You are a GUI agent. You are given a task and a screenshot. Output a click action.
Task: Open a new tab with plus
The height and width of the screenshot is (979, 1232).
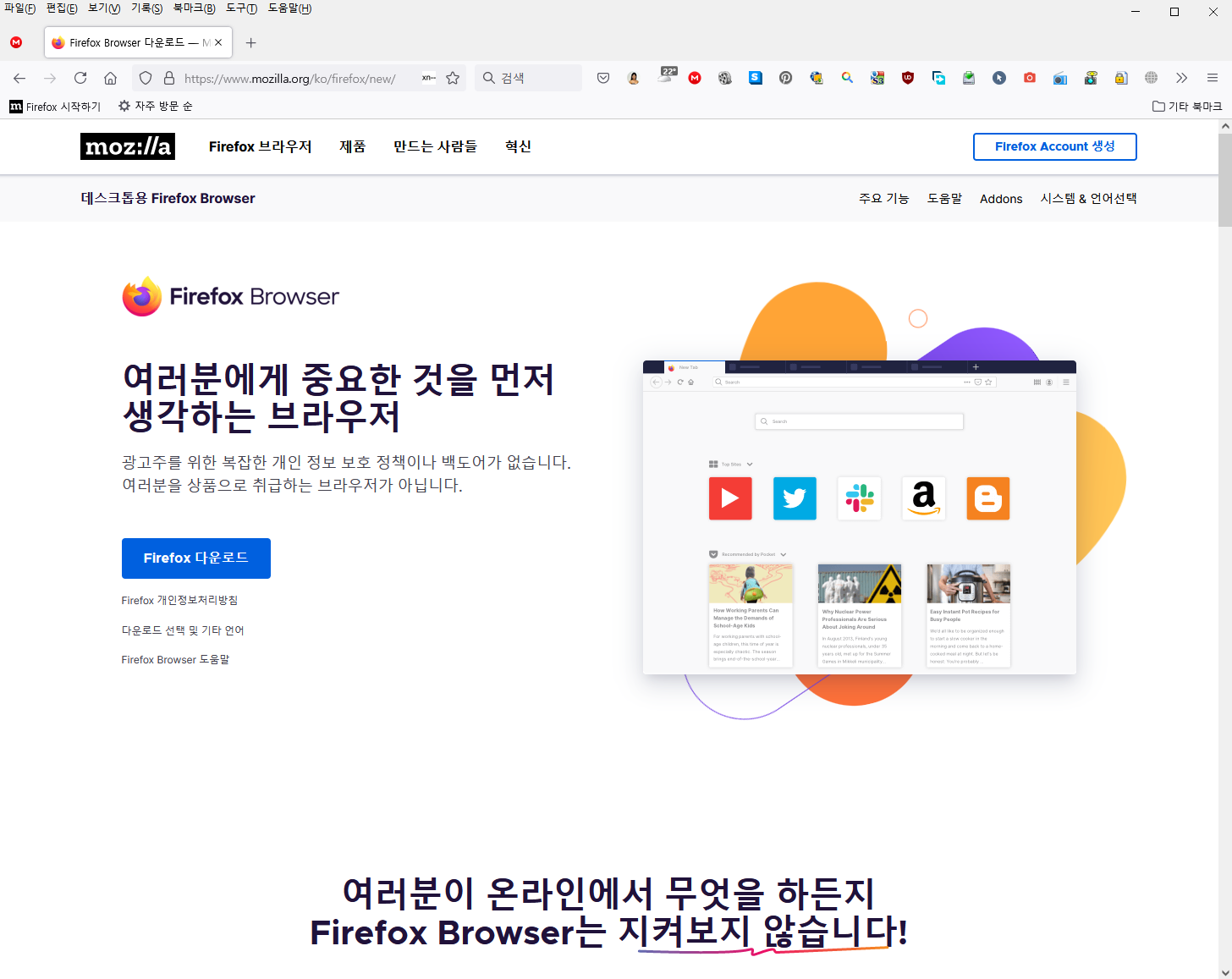click(x=250, y=42)
